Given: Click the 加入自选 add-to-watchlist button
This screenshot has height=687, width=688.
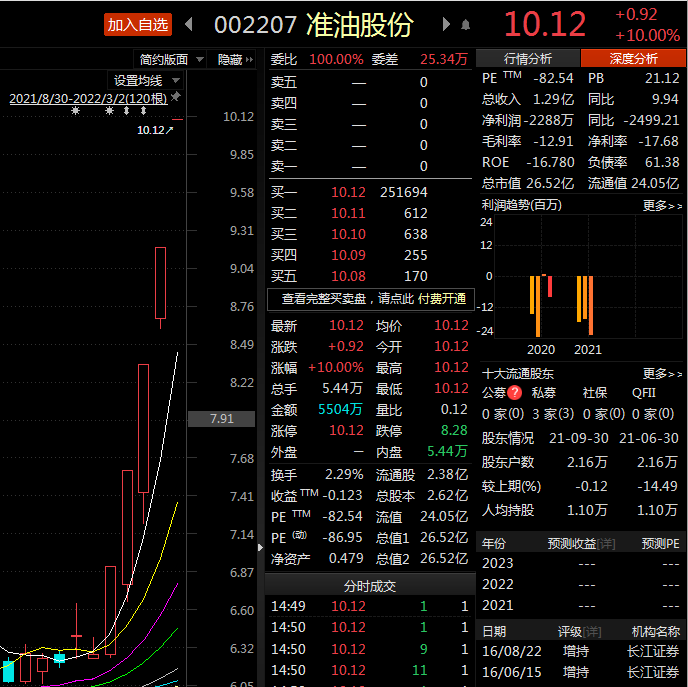Looking at the screenshot, I should 137,25.
